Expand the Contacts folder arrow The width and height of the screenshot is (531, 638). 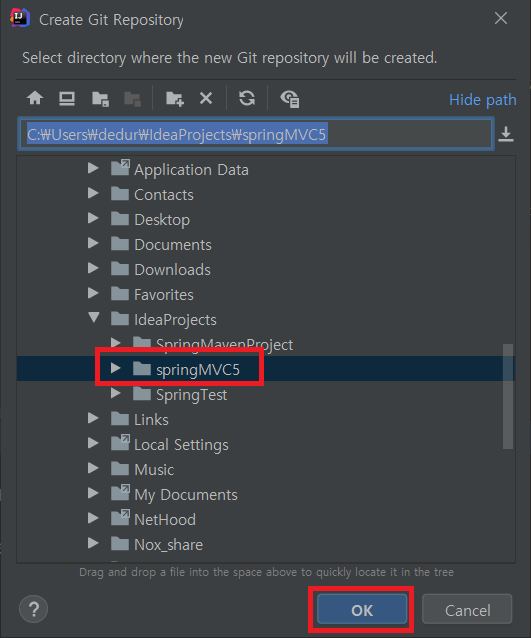pyautogui.click(x=93, y=193)
